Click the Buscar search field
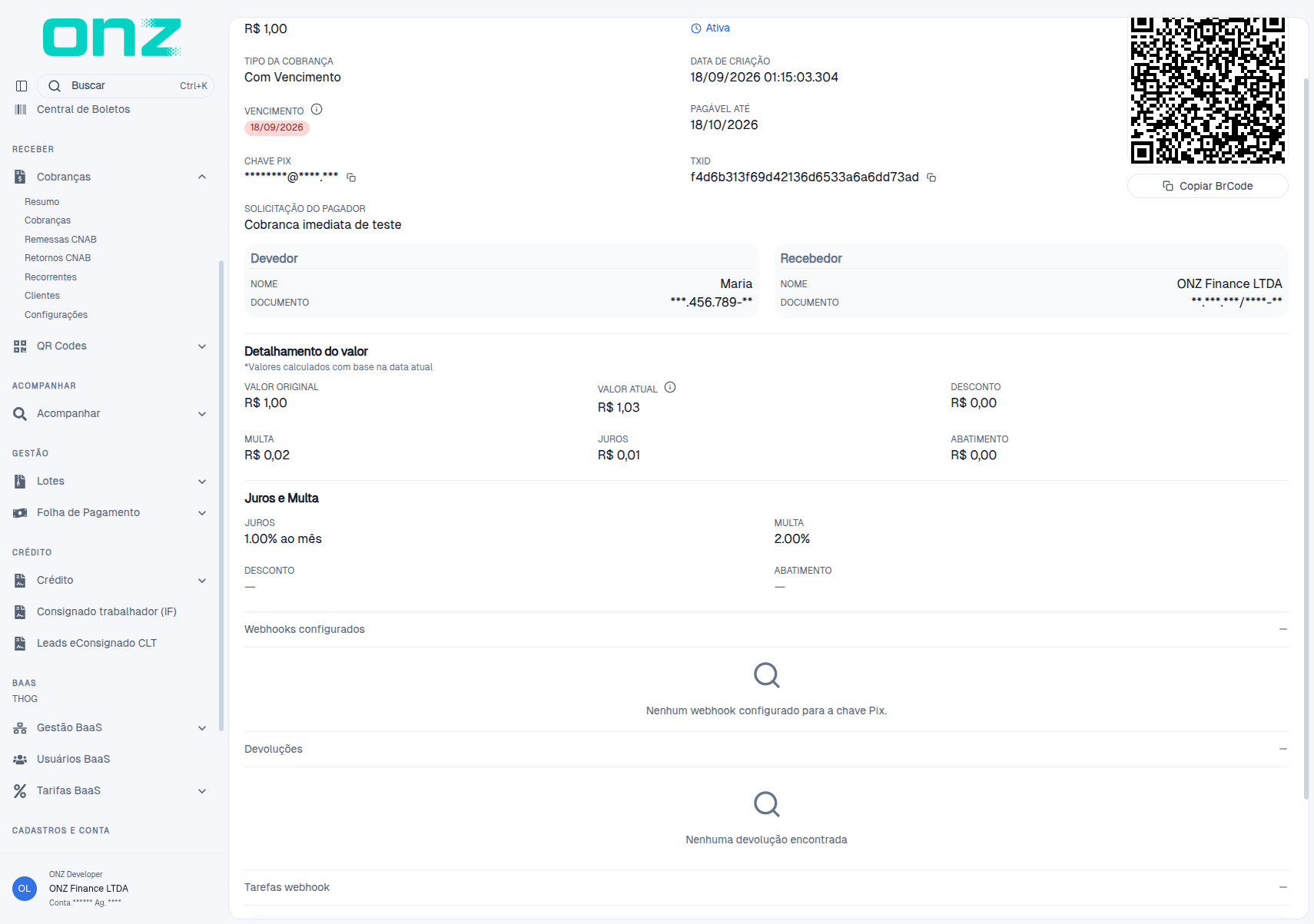The image size is (1314, 924). 125,86
